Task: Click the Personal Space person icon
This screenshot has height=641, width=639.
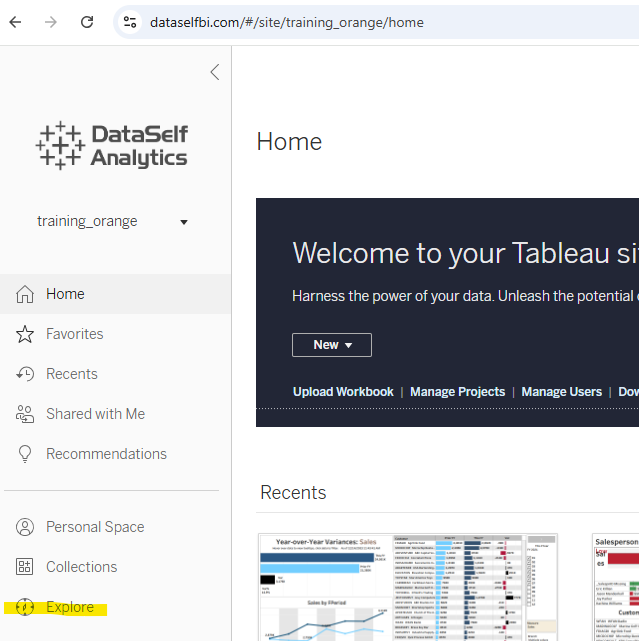Action: pos(25,527)
